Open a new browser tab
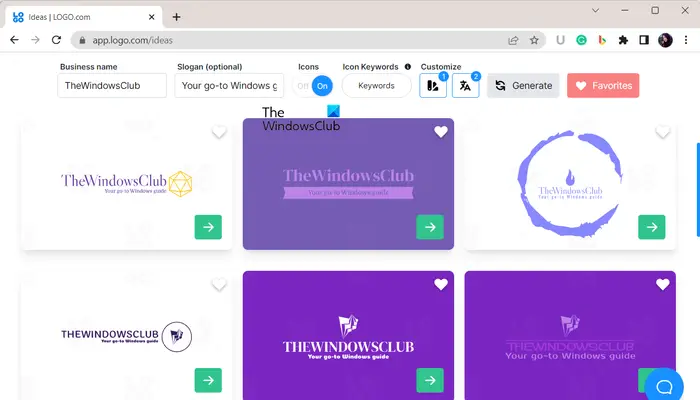700x400 pixels. pos(176,17)
